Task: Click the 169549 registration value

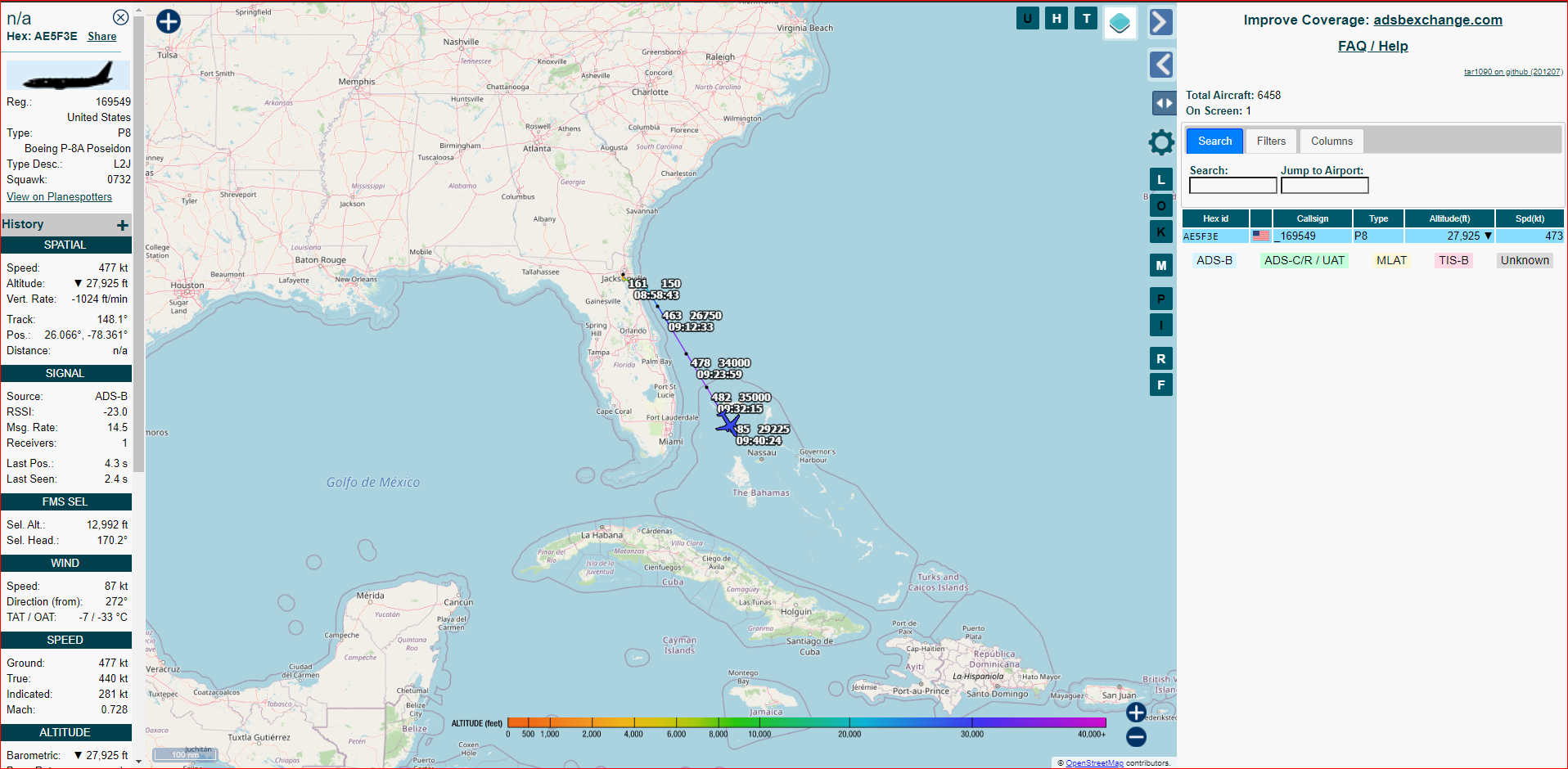Action: click(113, 101)
